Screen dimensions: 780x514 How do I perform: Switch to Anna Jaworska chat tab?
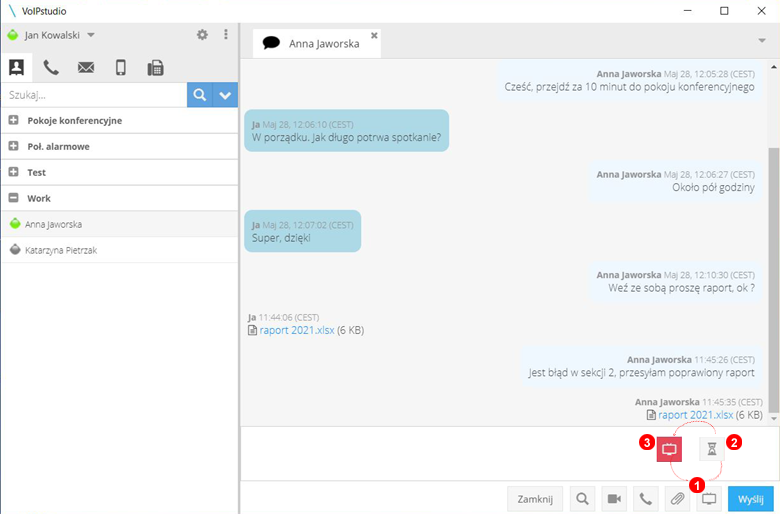[x=317, y=43]
